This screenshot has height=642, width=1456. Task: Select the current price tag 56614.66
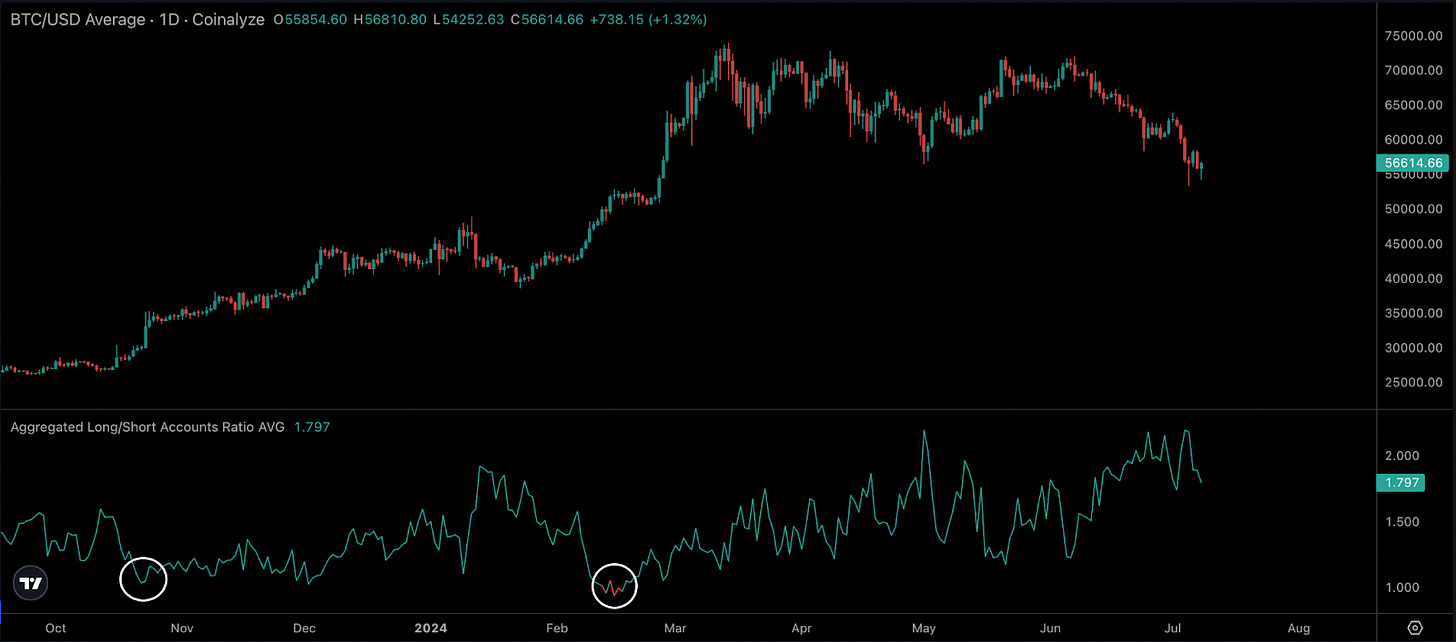point(1413,163)
